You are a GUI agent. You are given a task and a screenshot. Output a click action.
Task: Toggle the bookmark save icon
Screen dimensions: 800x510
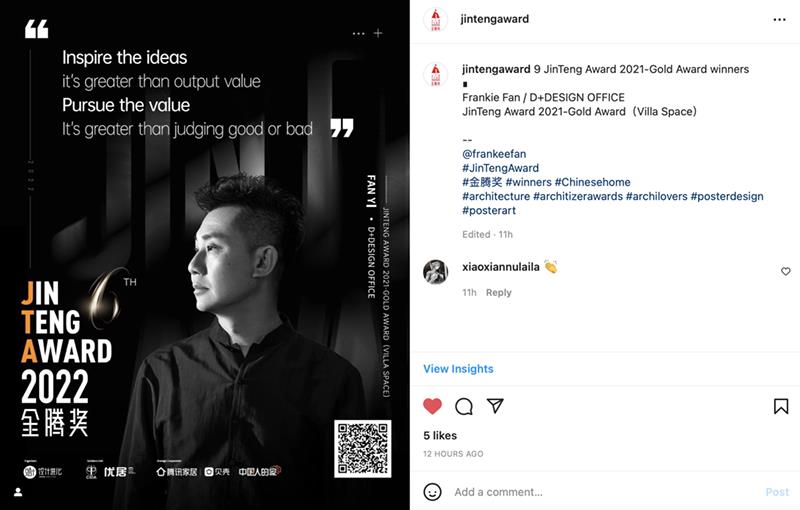(781, 406)
